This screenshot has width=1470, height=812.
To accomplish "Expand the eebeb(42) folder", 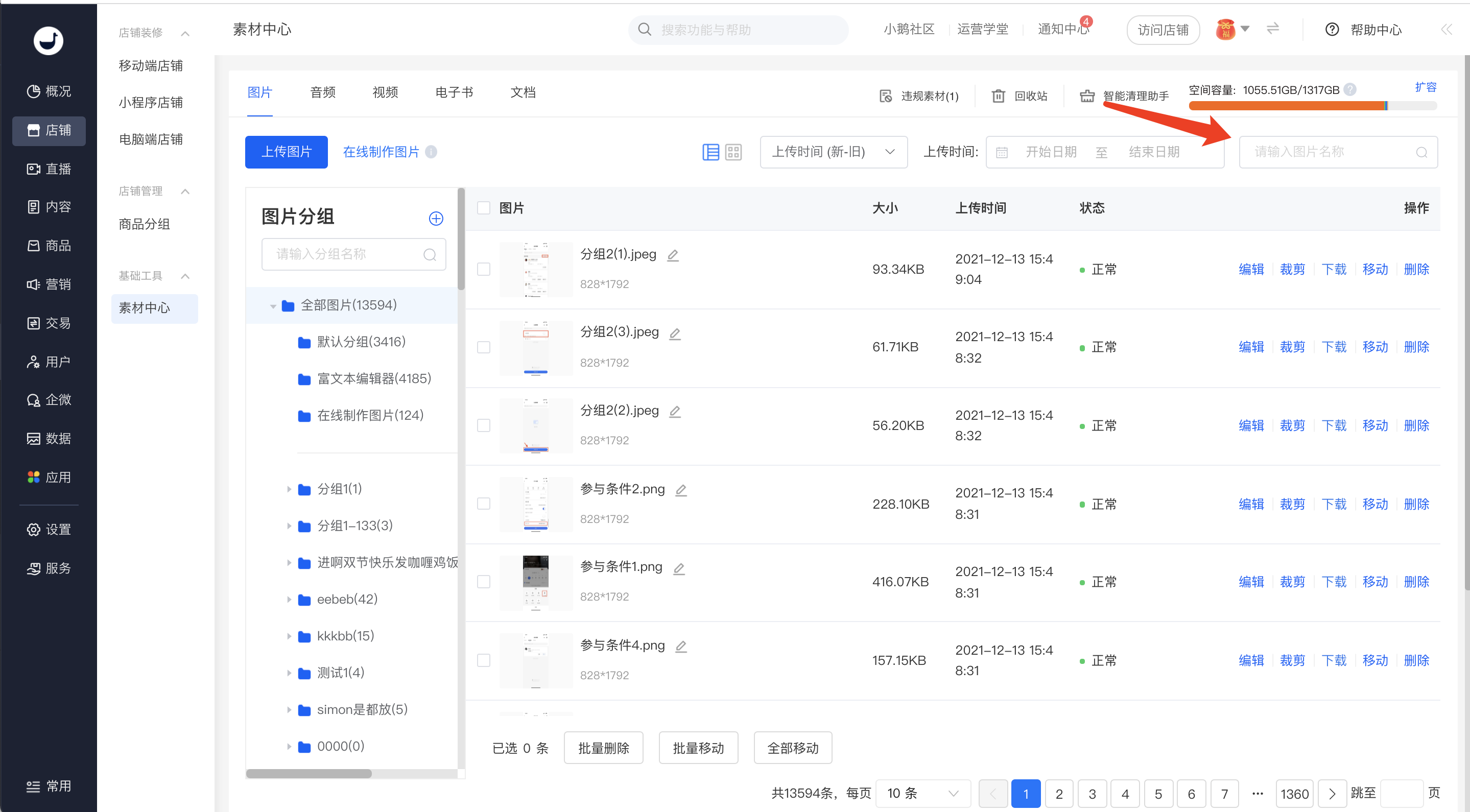I will tap(289, 600).
